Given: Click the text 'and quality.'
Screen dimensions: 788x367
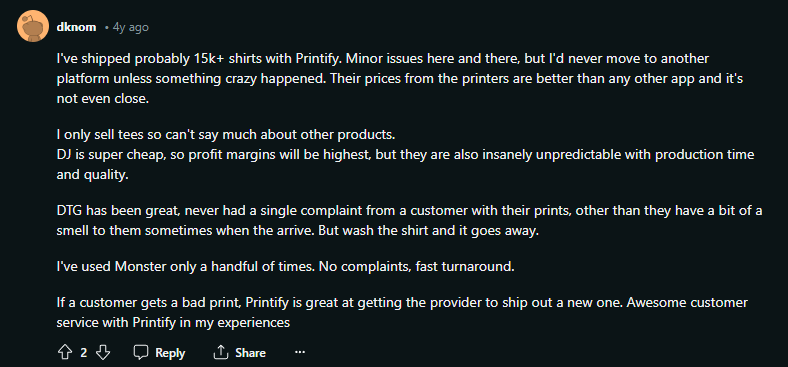Looking at the screenshot, I should click(x=92, y=174).
